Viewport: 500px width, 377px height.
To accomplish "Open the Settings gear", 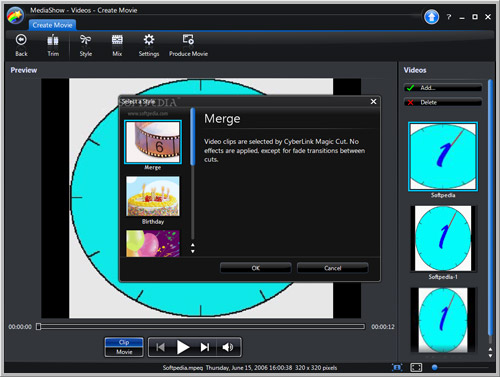I will click(x=149, y=40).
